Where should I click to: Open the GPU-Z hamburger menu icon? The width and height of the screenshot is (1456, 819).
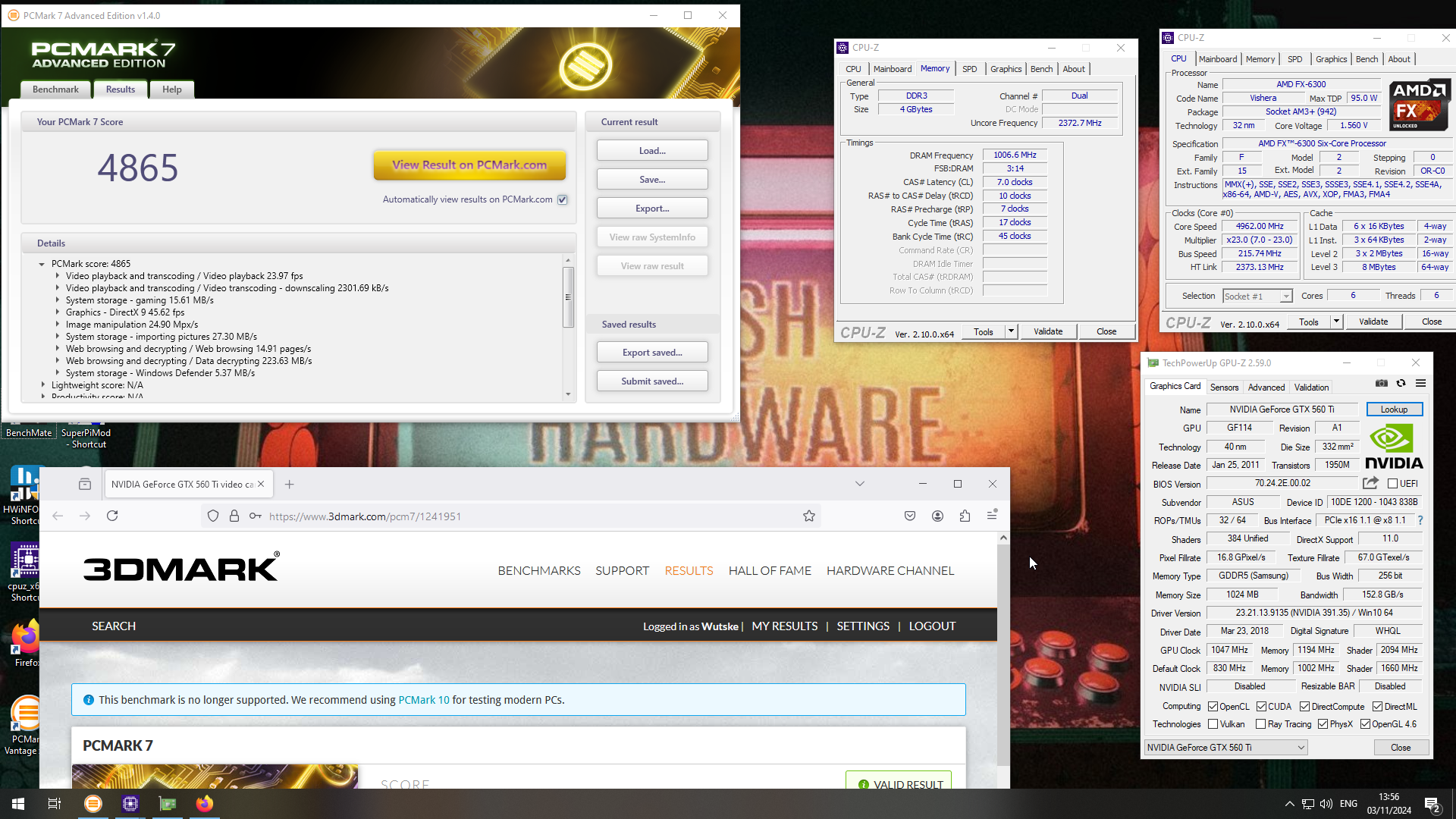1421,383
